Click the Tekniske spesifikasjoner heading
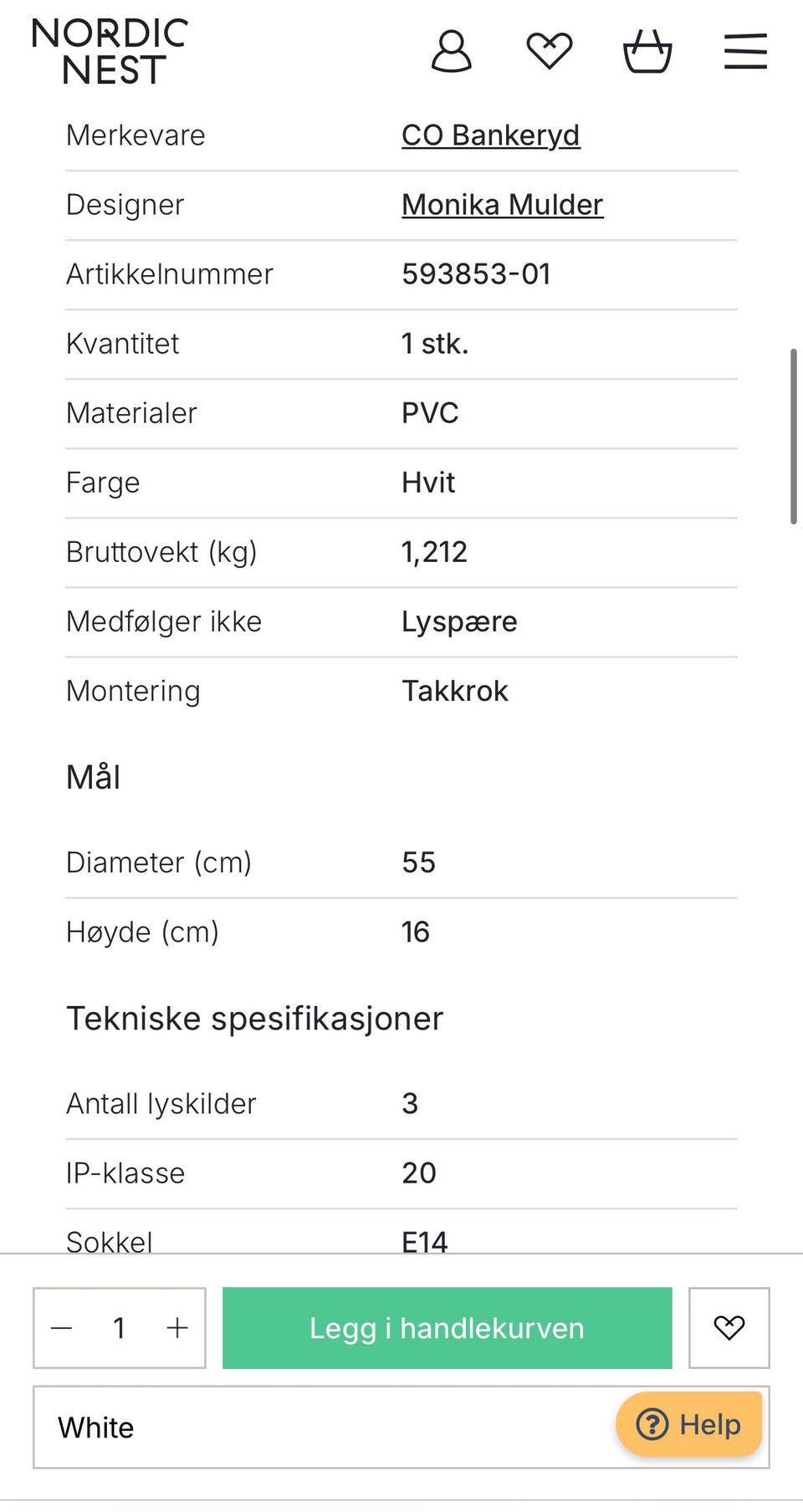803x1512 pixels. (255, 1019)
